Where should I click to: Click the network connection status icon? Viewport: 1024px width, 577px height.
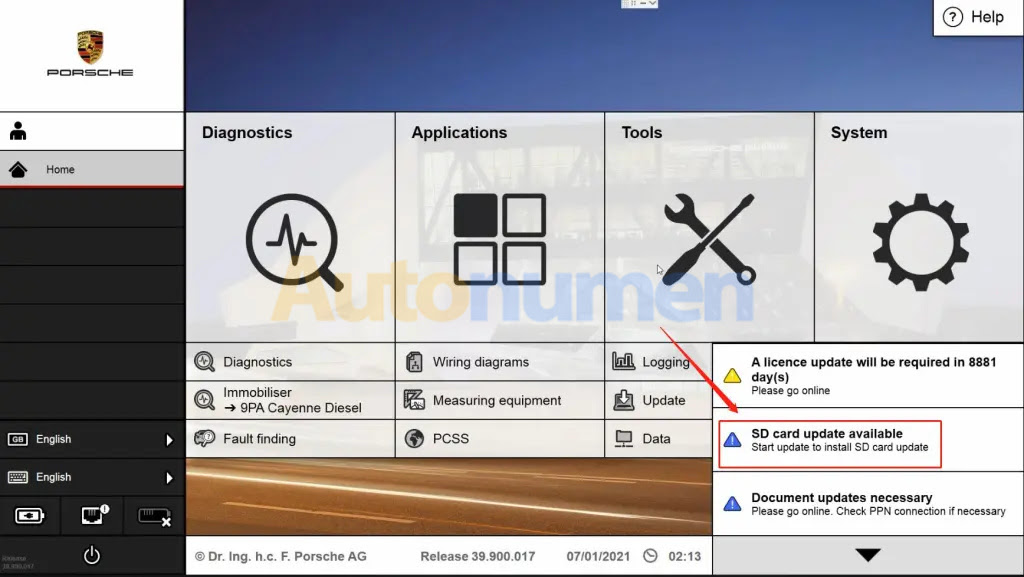[92, 516]
